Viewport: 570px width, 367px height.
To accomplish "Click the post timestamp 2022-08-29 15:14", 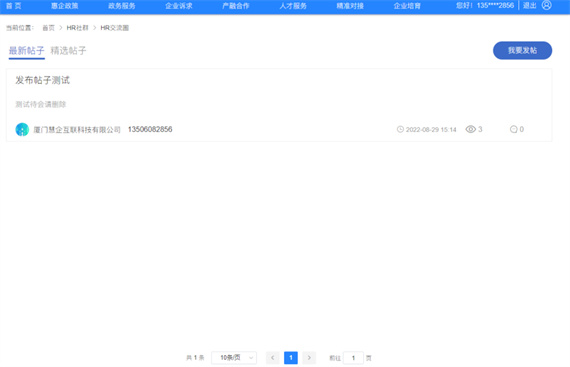I will click(x=431, y=129).
